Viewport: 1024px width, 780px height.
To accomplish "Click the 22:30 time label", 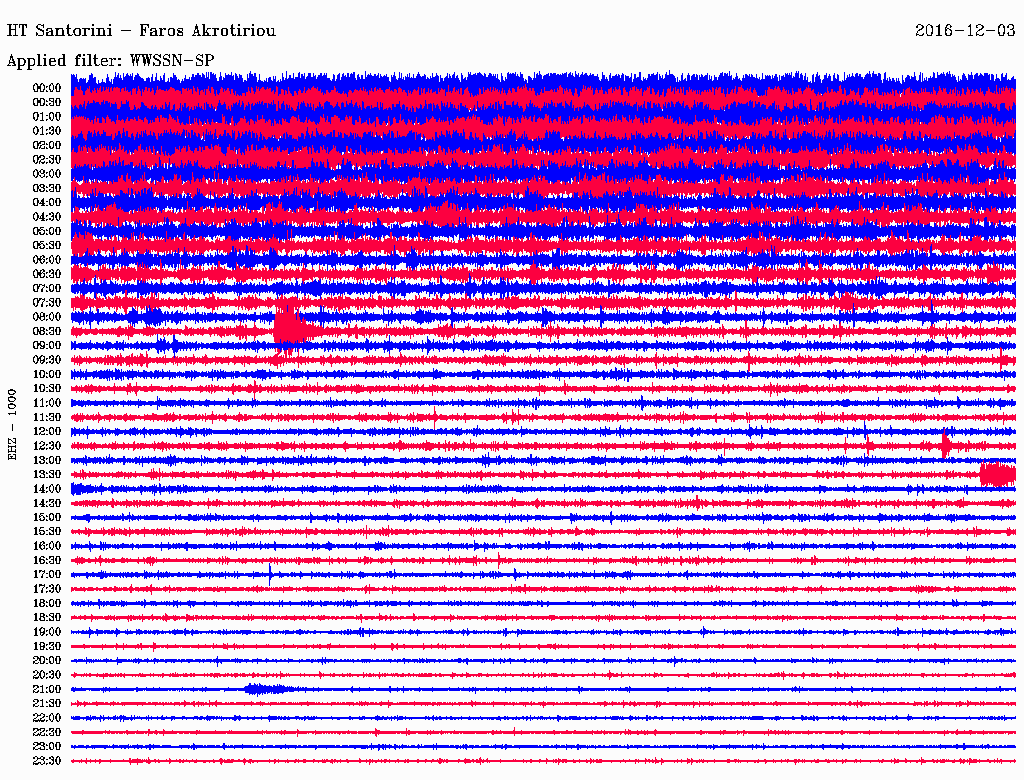I will click(47, 732).
